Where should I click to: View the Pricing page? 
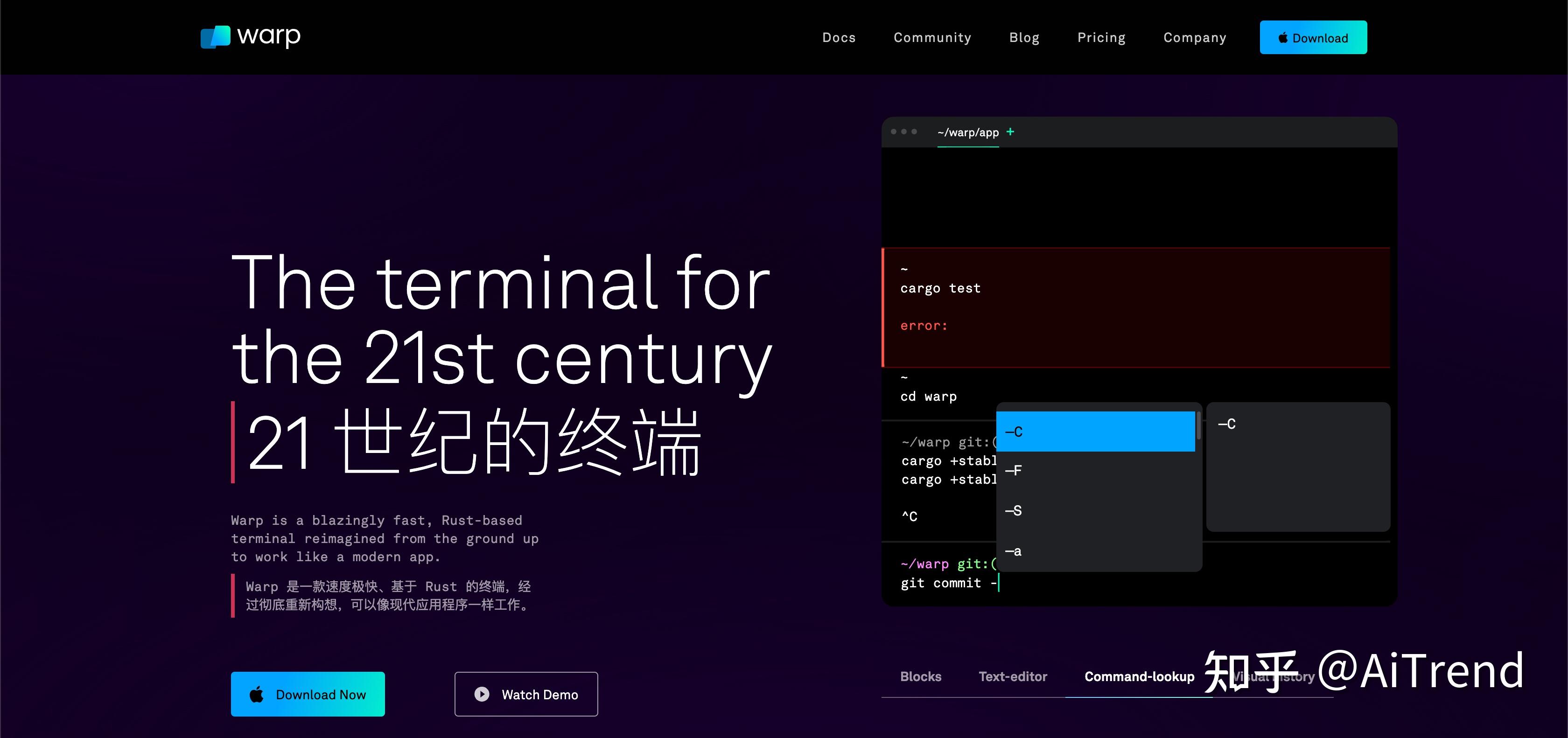(1101, 38)
